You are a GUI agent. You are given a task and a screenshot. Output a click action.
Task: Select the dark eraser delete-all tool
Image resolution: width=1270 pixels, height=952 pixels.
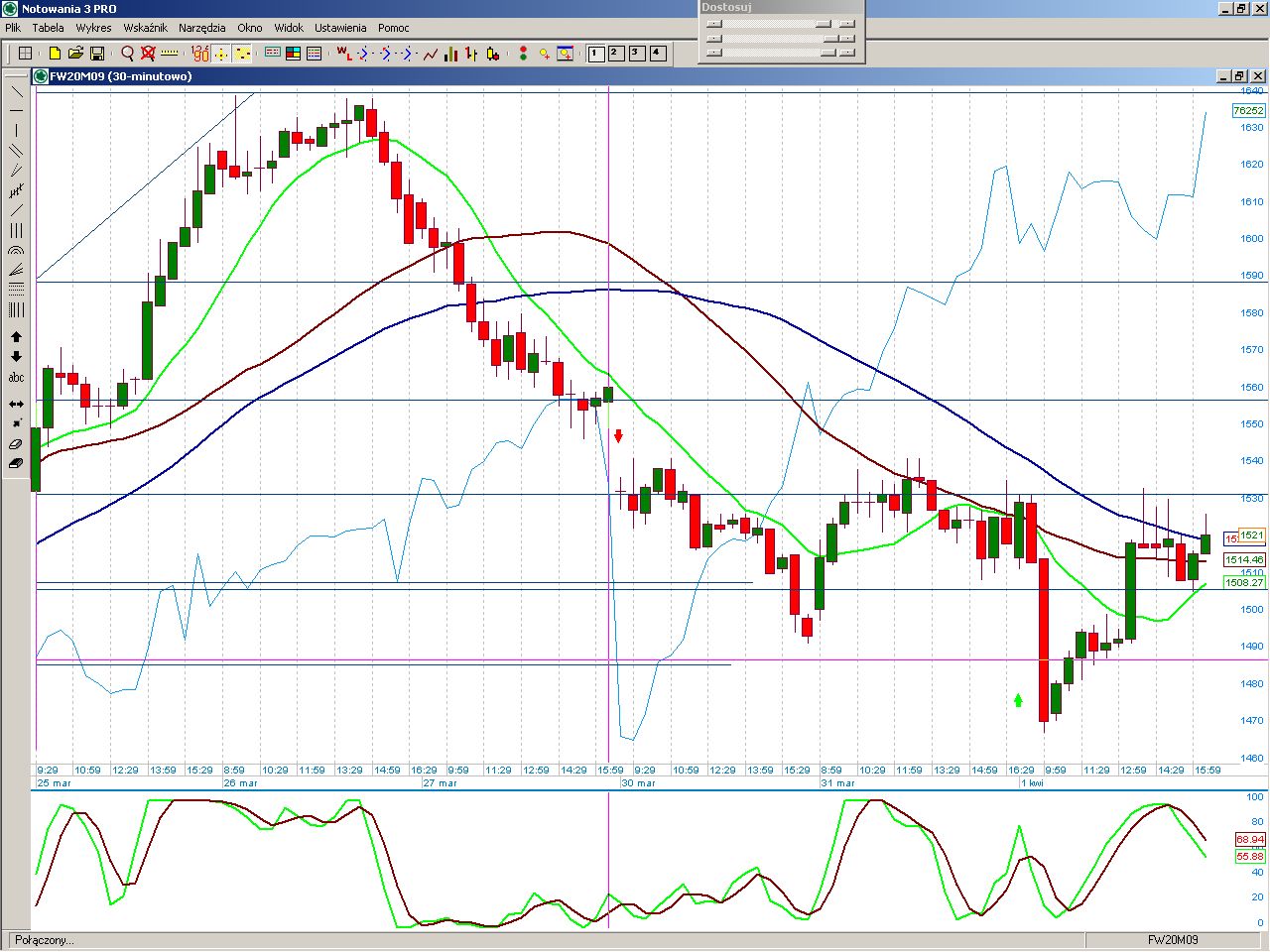pyautogui.click(x=16, y=463)
